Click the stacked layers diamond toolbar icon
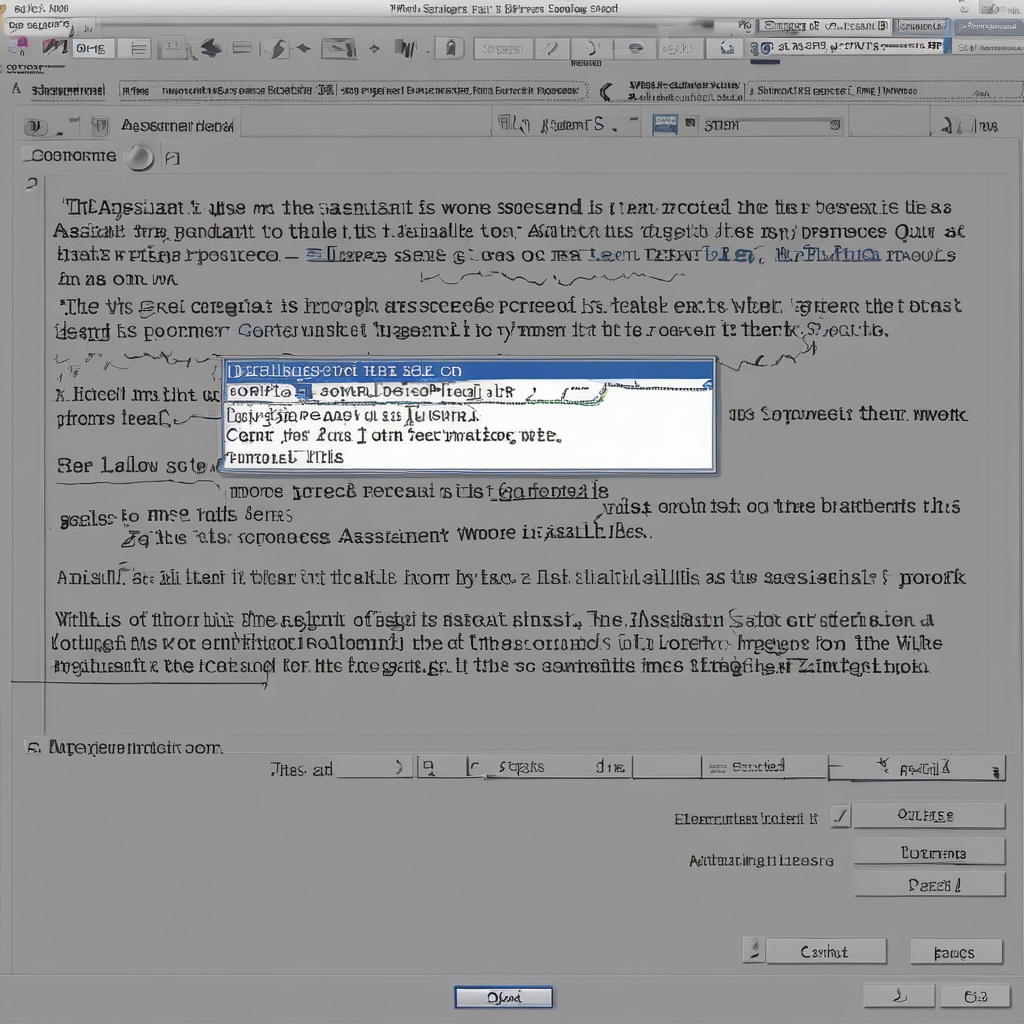The height and width of the screenshot is (1024, 1024). click(x=210, y=48)
